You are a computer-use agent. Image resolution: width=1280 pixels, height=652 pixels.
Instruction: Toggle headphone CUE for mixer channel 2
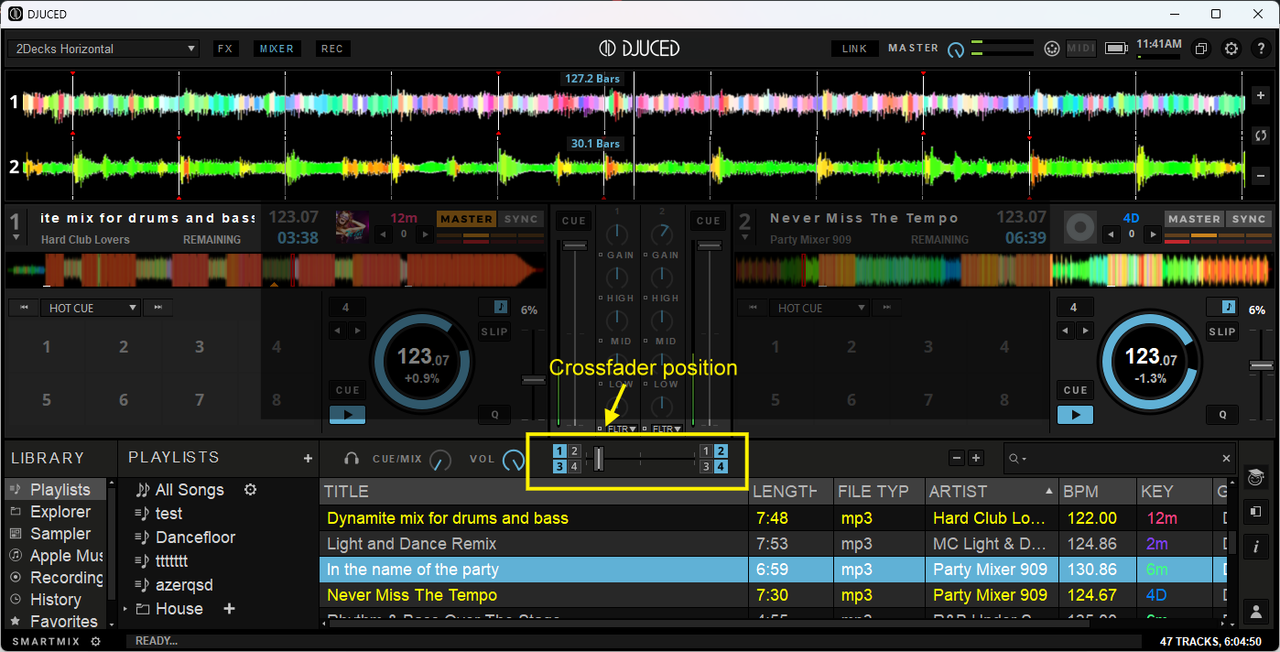[x=708, y=221]
